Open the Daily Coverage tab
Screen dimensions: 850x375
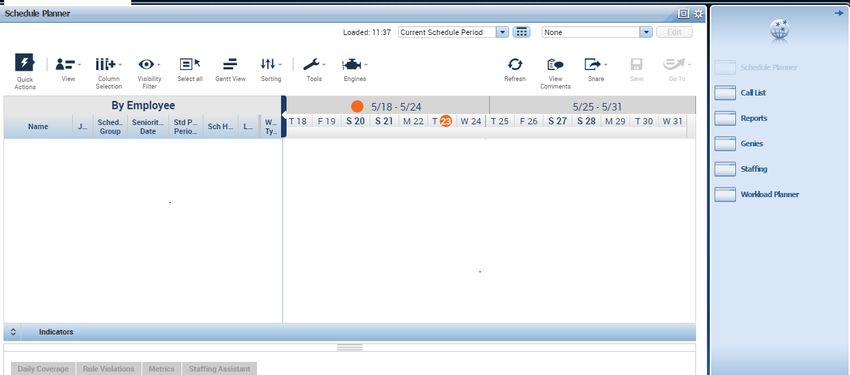43,368
